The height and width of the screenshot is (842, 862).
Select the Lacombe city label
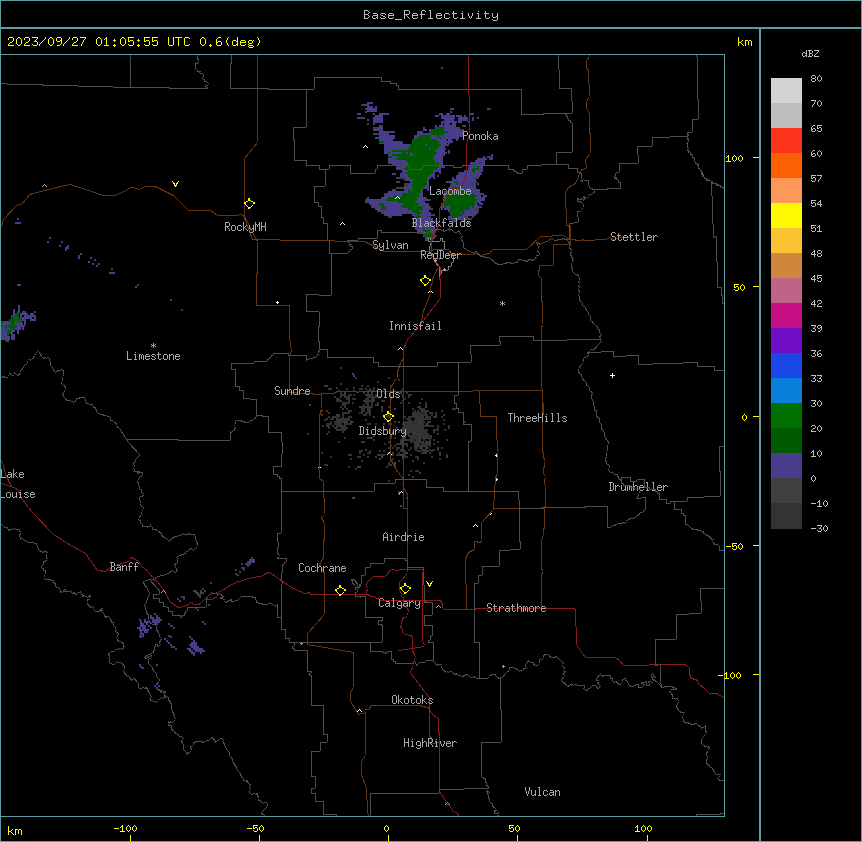pyautogui.click(x=450, y=191)
